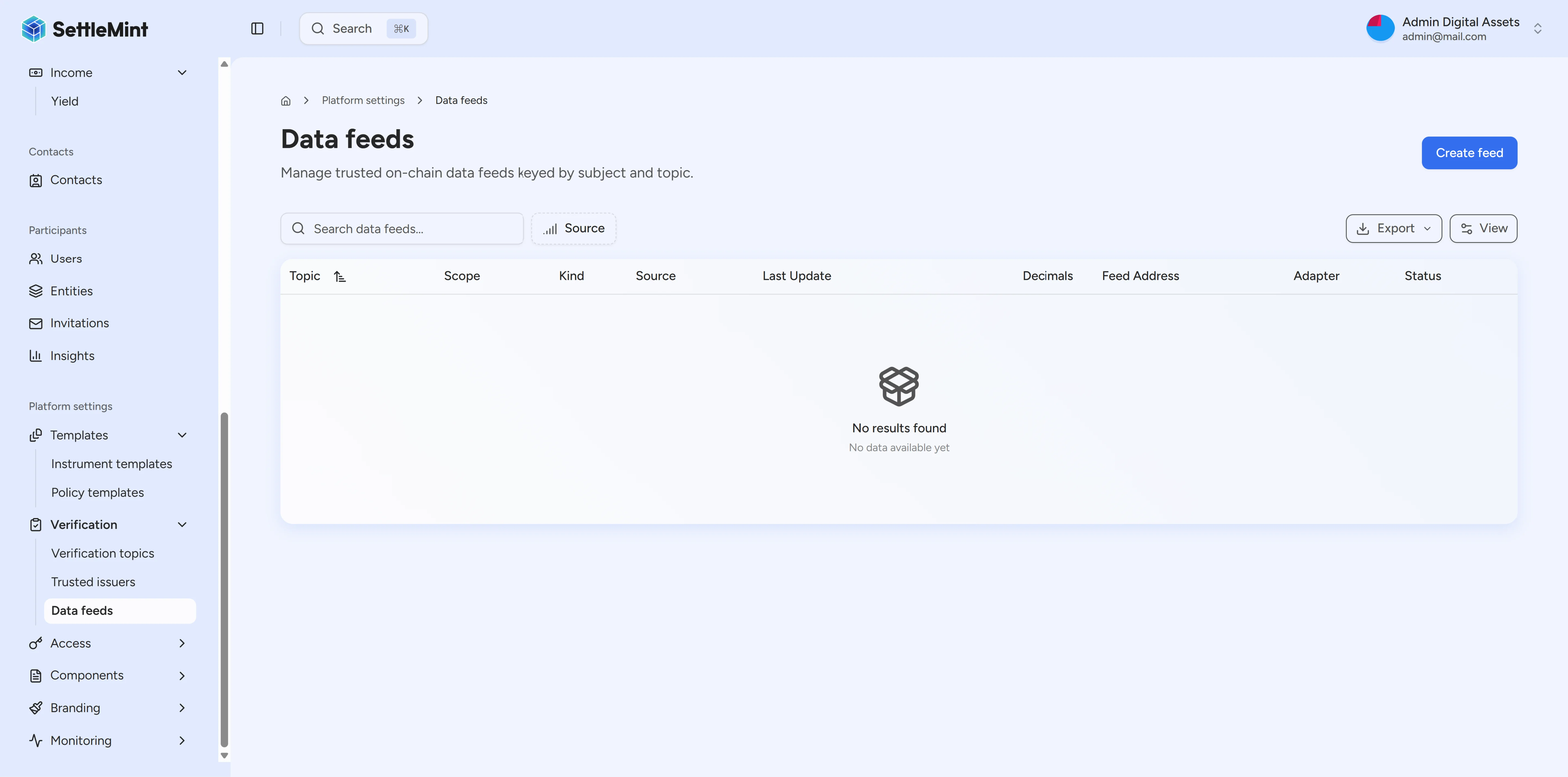Click the Search data feeds input field
The height and width of the screenshot is (777, 1568).
tap(402, 228)
